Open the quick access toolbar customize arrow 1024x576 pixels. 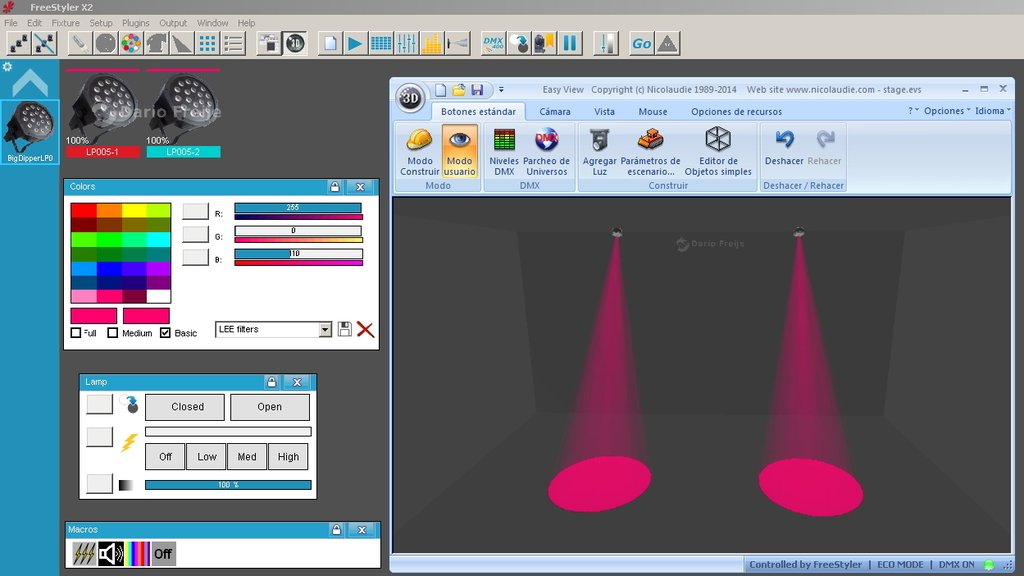501,89
